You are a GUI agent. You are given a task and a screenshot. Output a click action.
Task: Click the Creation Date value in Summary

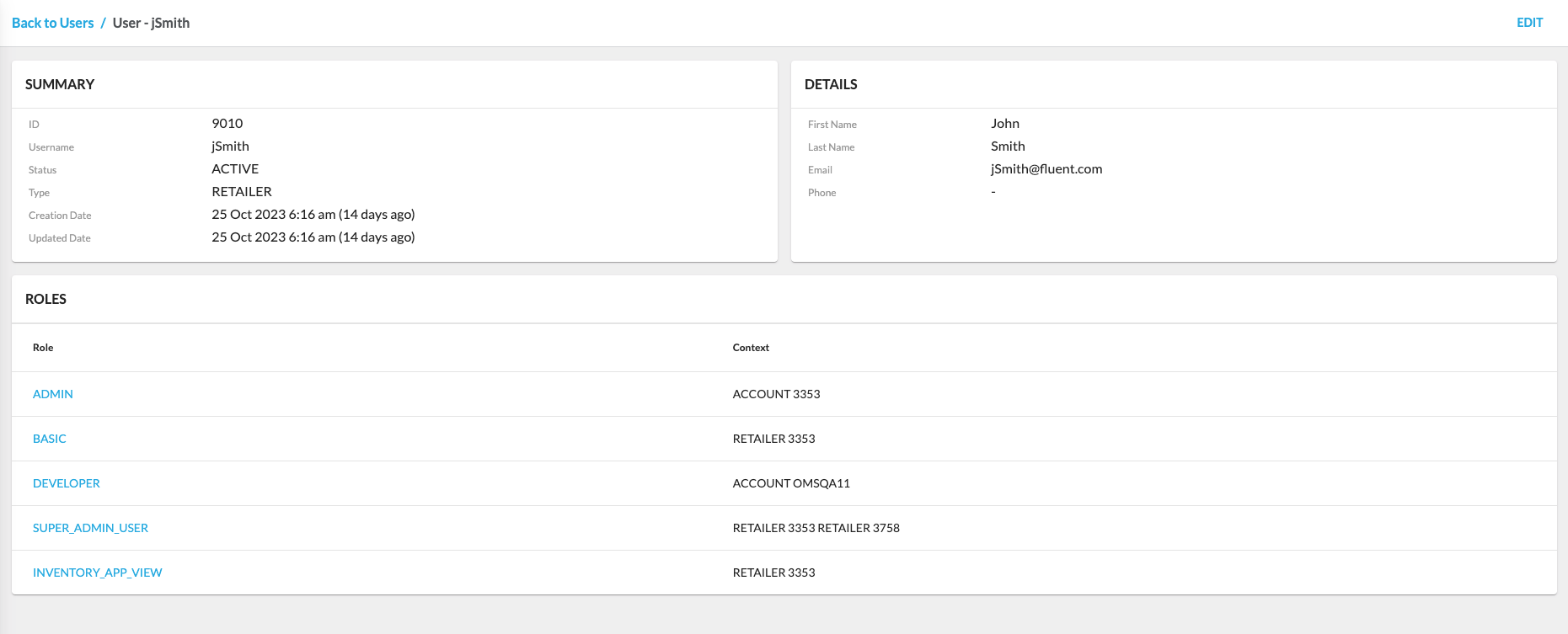[x=313, y=215]
